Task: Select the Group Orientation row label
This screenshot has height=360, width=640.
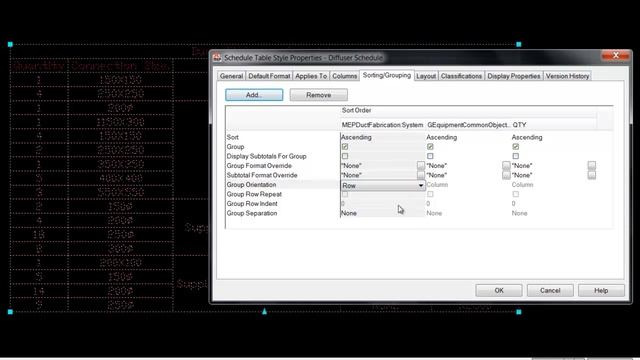Action: point(251,184)
